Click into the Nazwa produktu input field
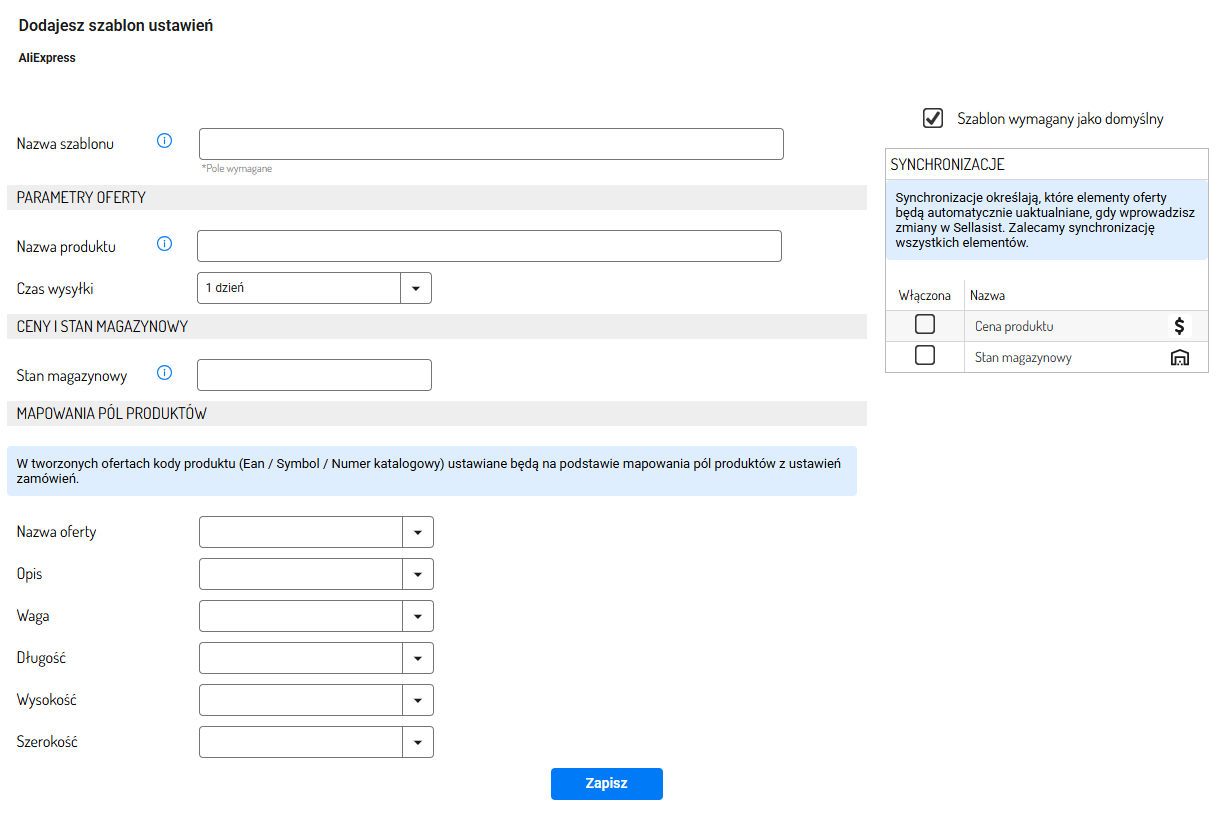 pos(489,246)
